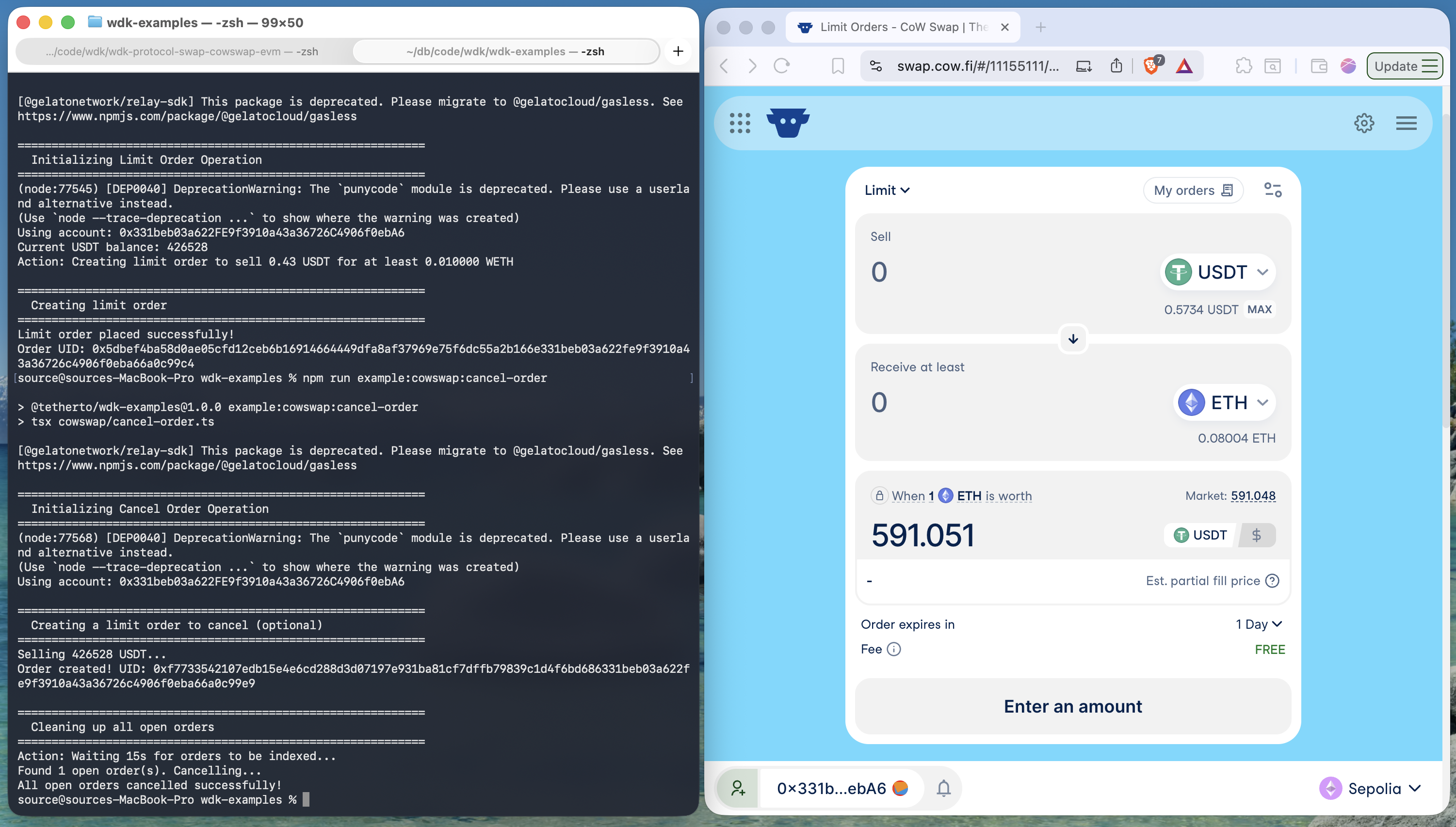Click the FREE fee value
Screen dimensions: 1456x827
click(x=1270, y=649)
